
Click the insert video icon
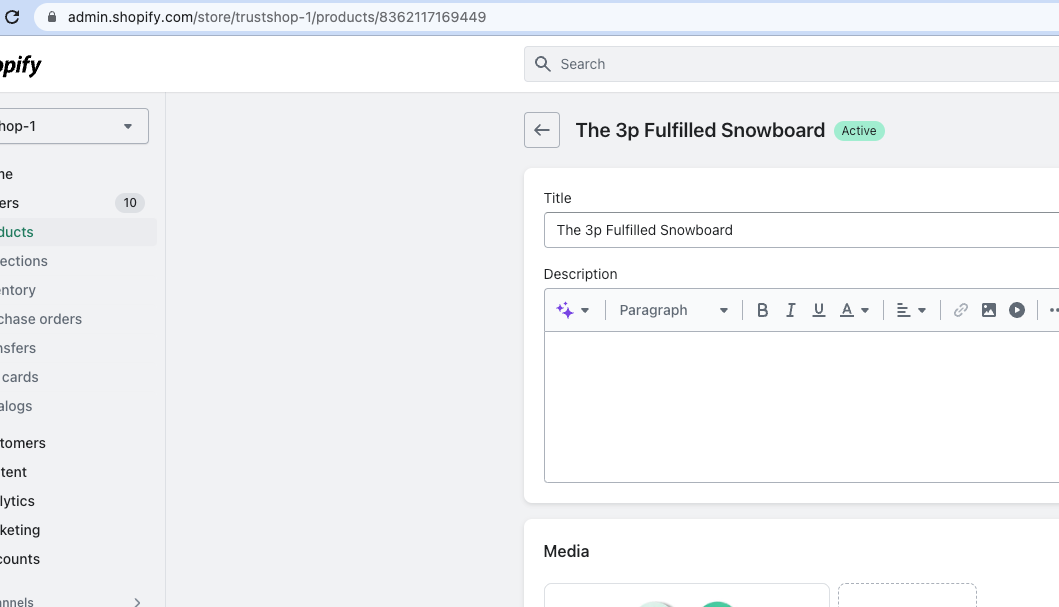click(1016, 310)
